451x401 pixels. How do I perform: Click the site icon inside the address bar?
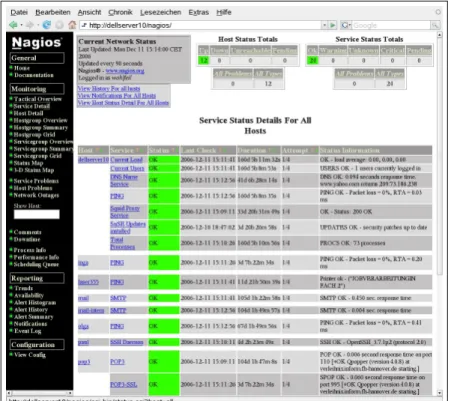coord(84,25)
